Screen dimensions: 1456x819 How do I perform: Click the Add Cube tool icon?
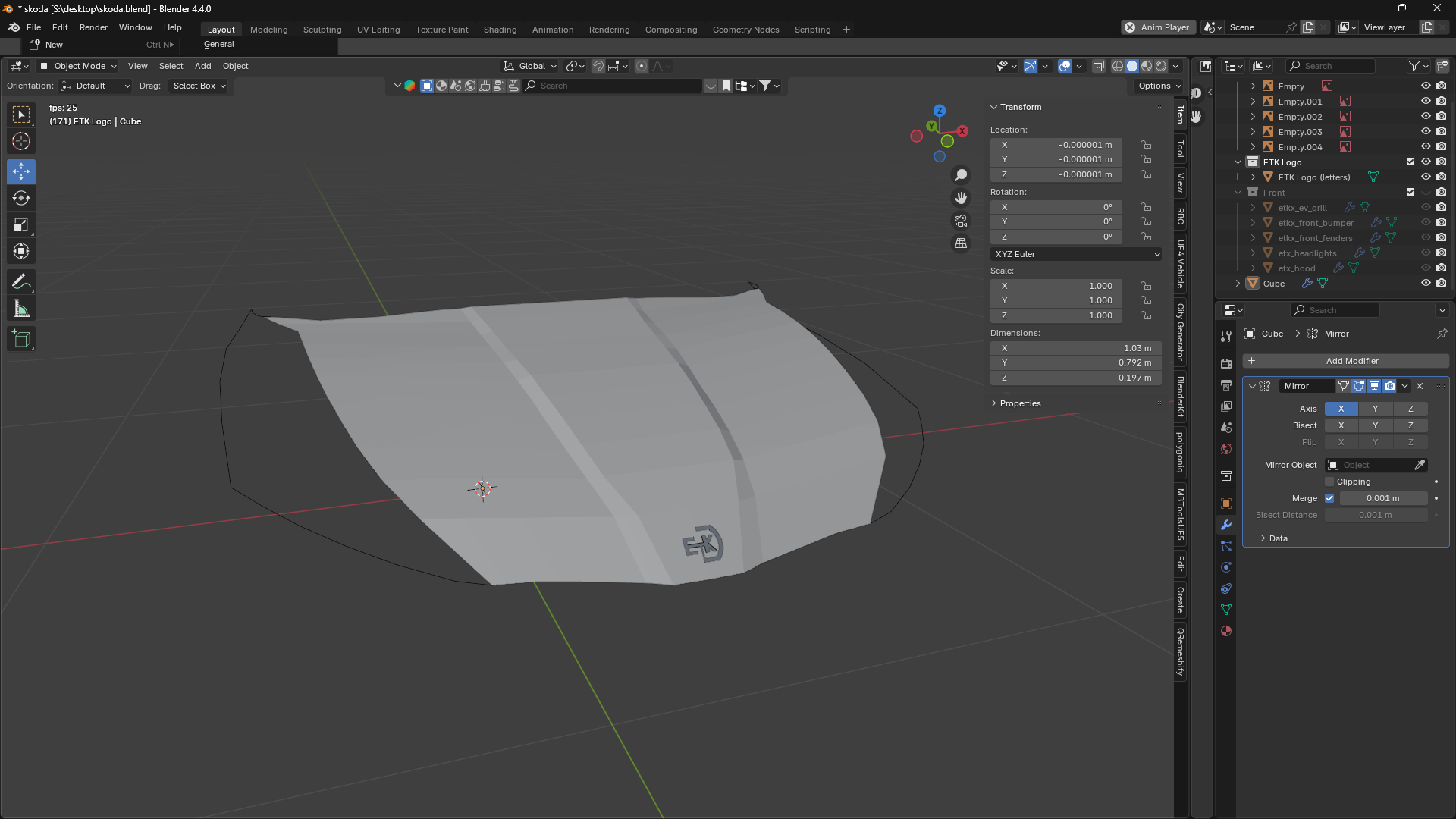click(21, 339)
